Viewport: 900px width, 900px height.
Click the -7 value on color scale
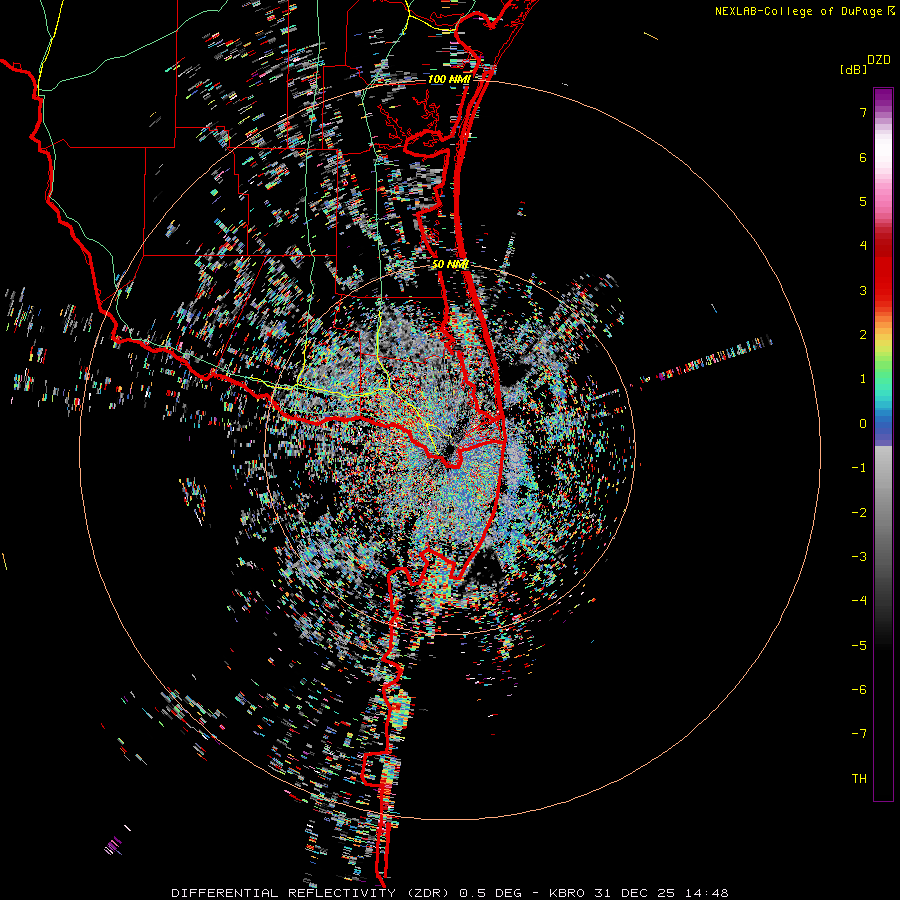[x=859, y=734]
